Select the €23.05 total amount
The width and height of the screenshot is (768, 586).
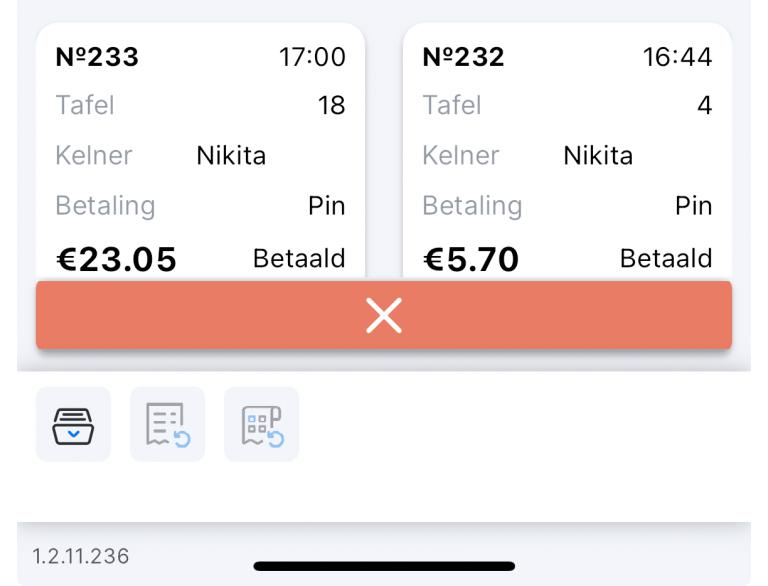point(116,259)
